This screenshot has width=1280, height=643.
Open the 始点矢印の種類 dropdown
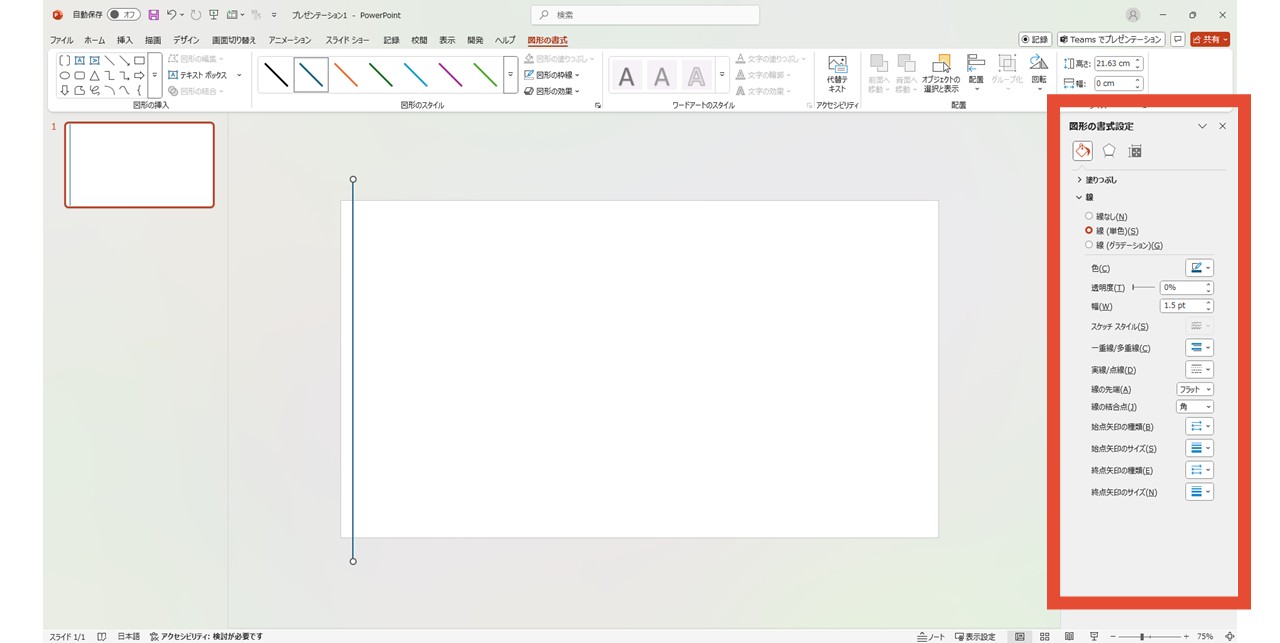pos(1199,427)
